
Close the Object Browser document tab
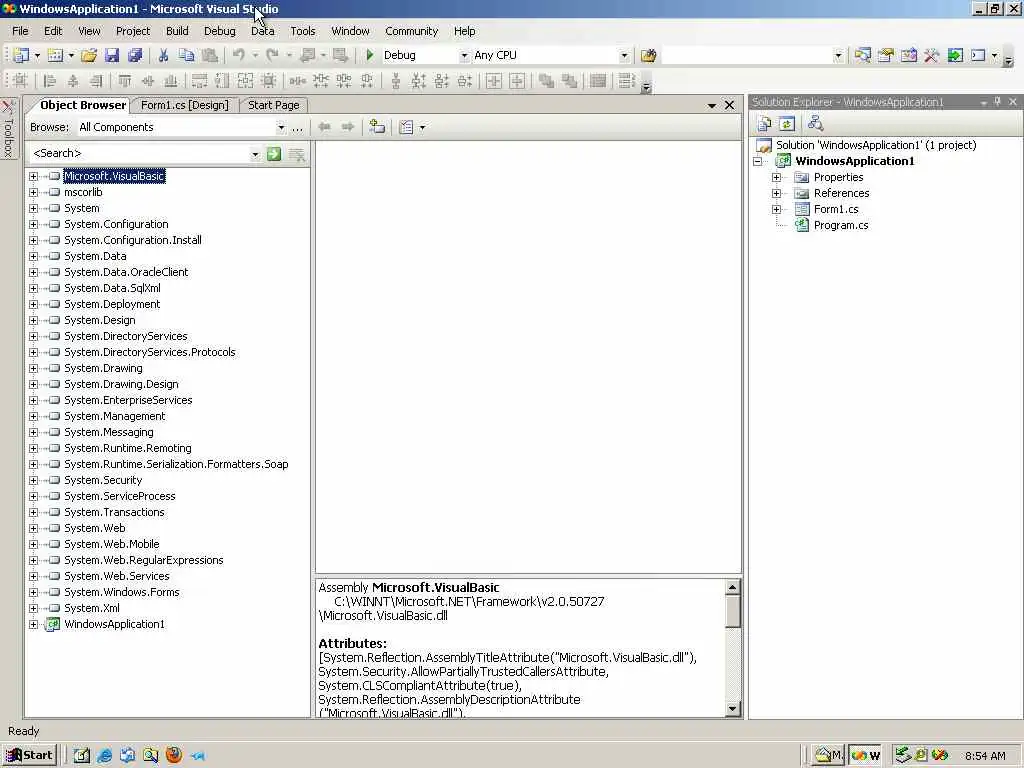coord(729,105)
